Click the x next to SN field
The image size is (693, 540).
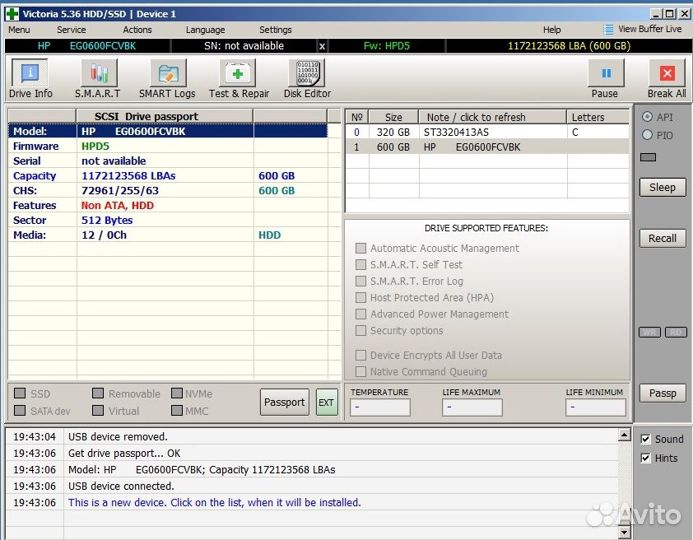322,46
